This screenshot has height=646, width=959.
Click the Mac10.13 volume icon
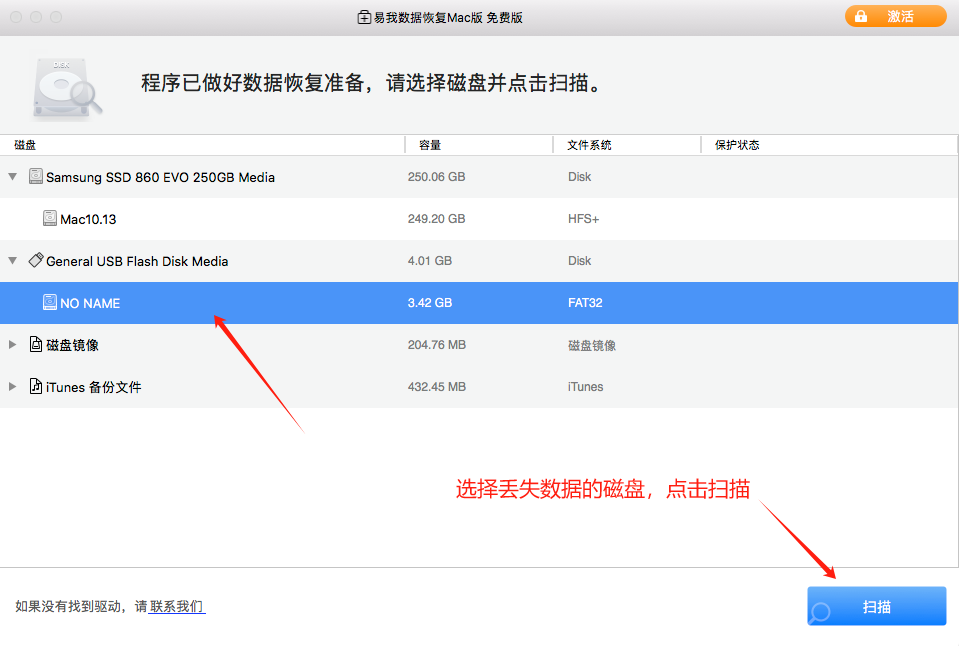click(50, 219)
